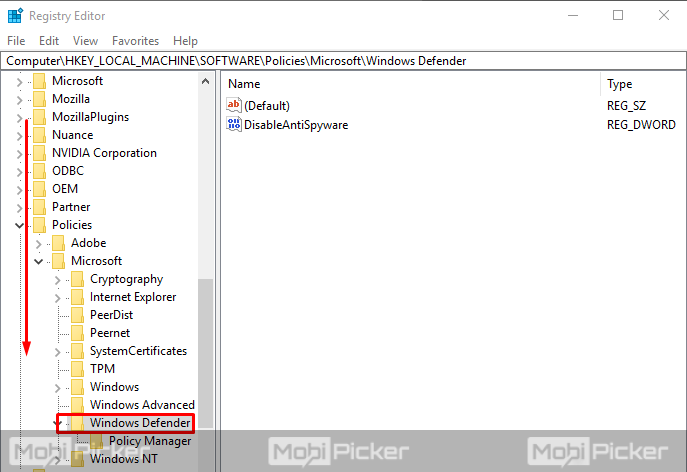Select the Internet Explorer folder icon
Image resolution: width=687 pixels, height=472 pixels.
[78, 297]
